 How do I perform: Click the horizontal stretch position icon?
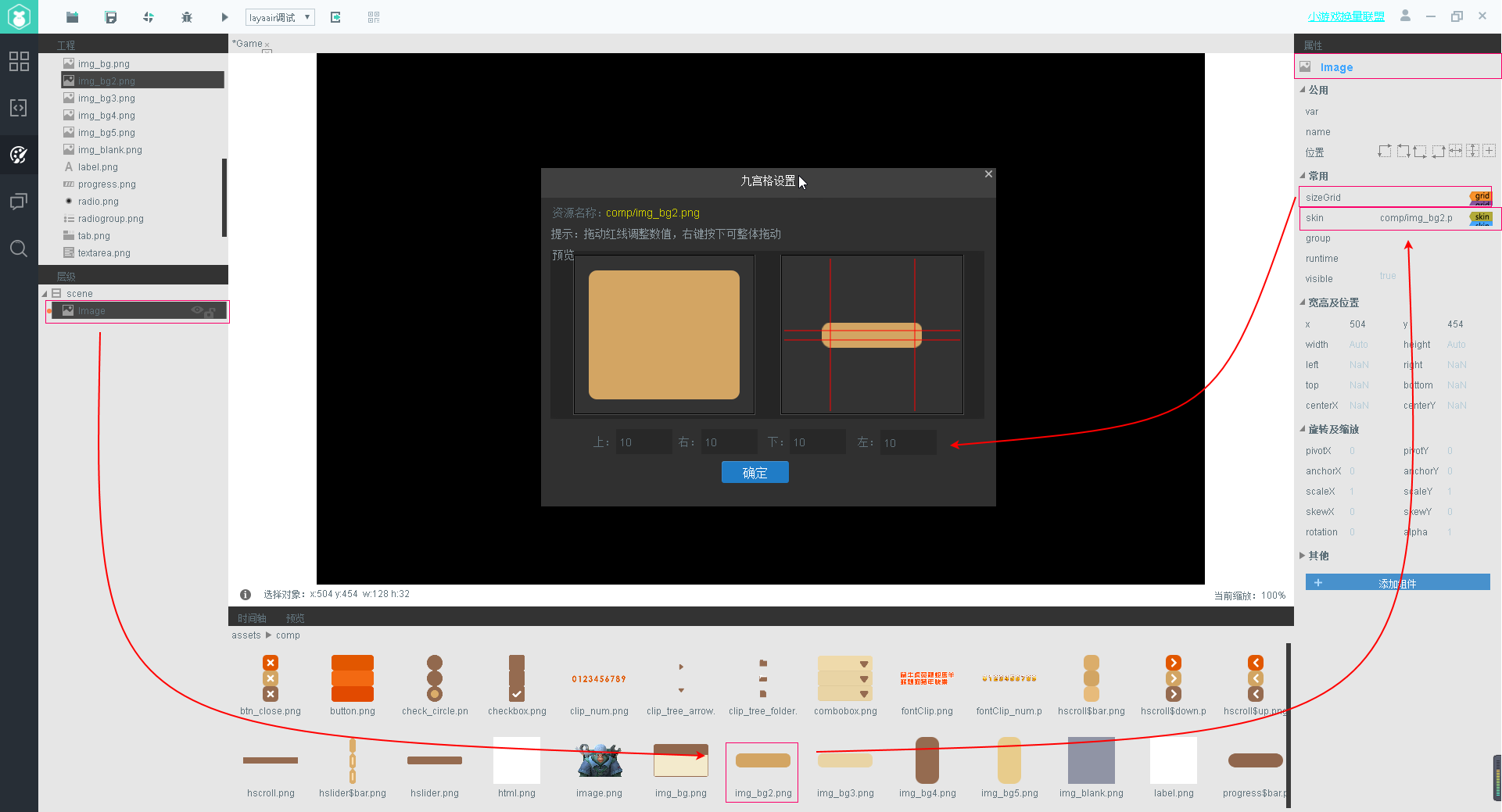coord(1455,151)
